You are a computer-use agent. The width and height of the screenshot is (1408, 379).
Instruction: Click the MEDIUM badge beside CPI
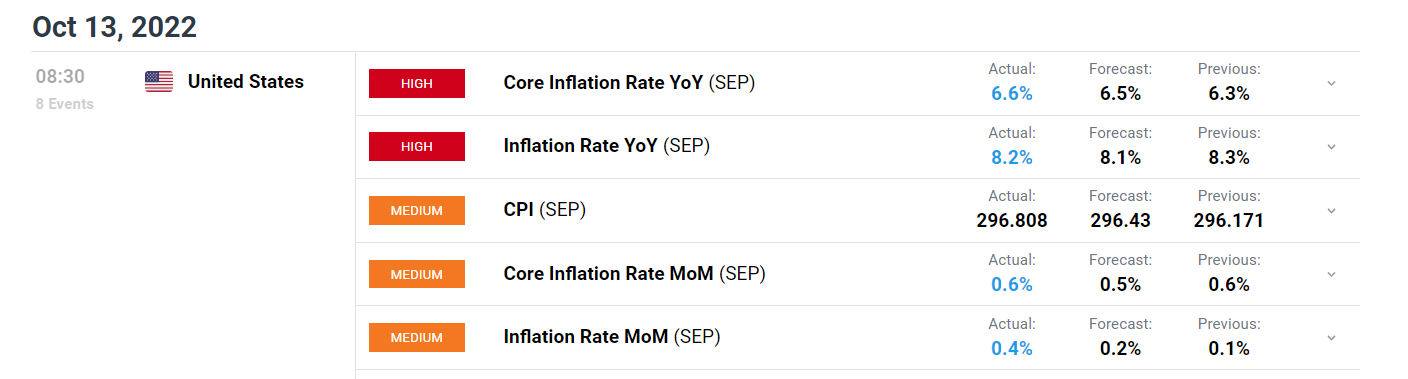417,210
